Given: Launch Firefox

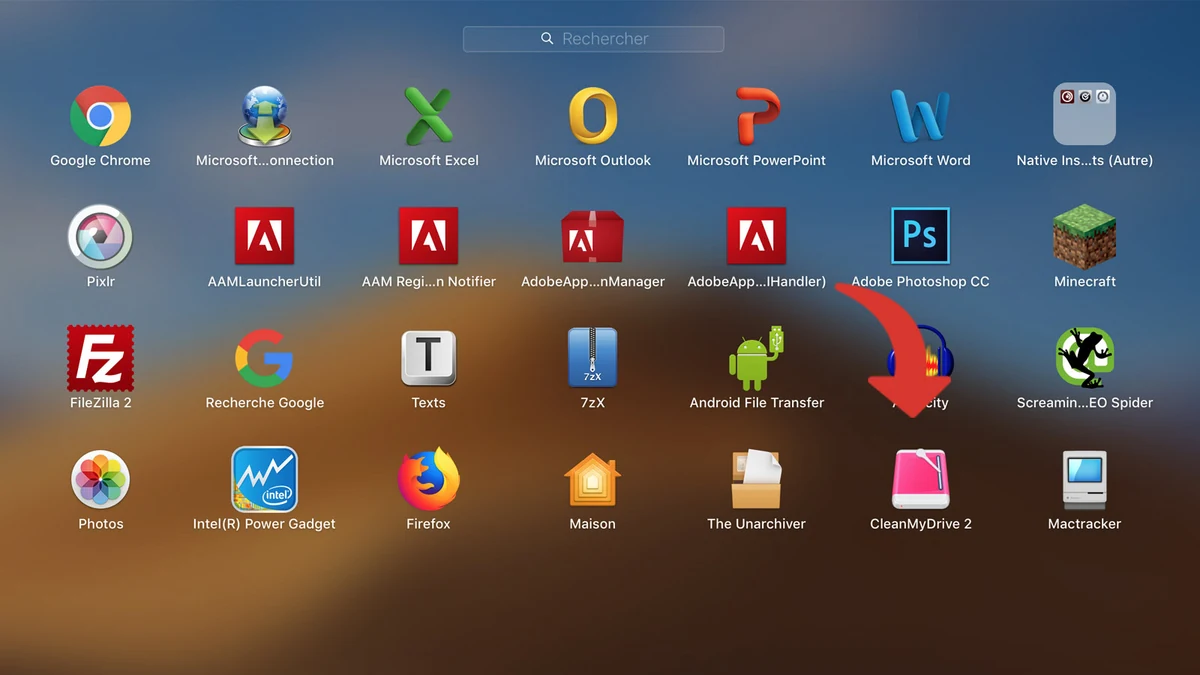Looking at the screenshot, I should point(428,479).
